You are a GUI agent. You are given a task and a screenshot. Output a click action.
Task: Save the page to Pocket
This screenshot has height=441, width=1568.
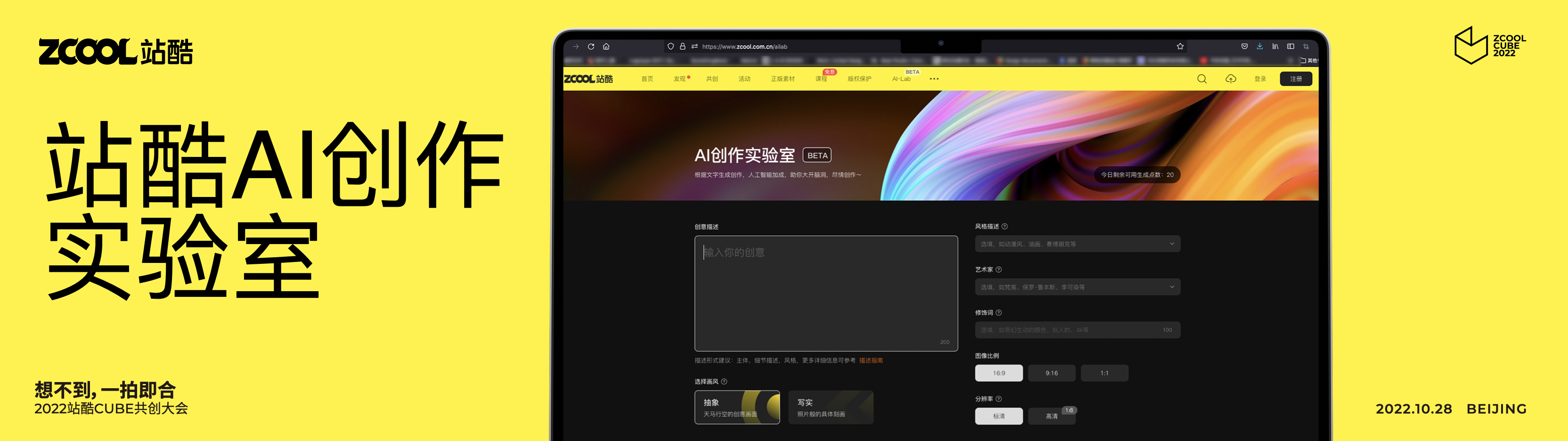(1244, 46)
